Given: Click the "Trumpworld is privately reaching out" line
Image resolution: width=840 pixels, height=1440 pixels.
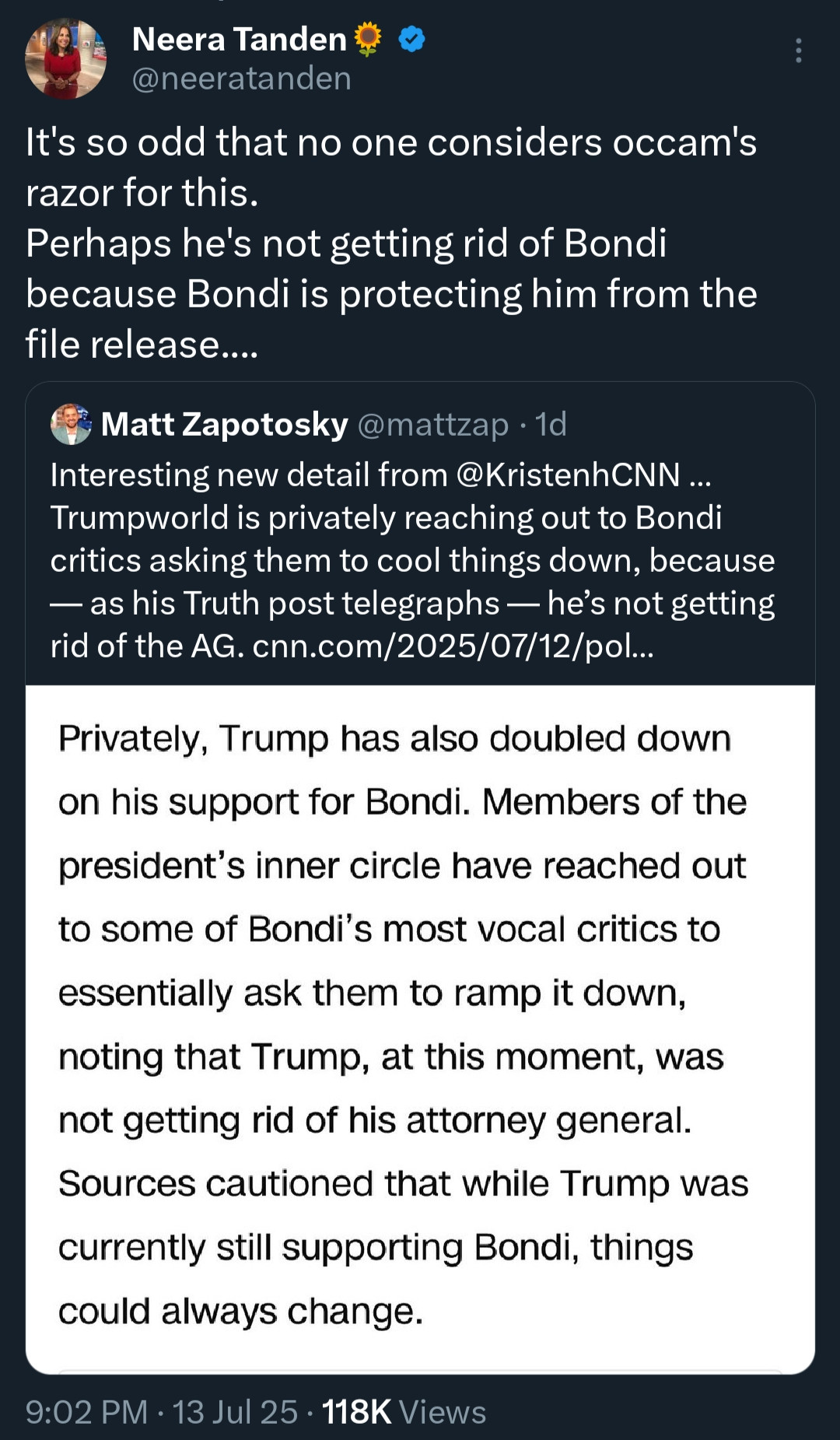Looking at the screenshot, I should click(x=386, y=517).
